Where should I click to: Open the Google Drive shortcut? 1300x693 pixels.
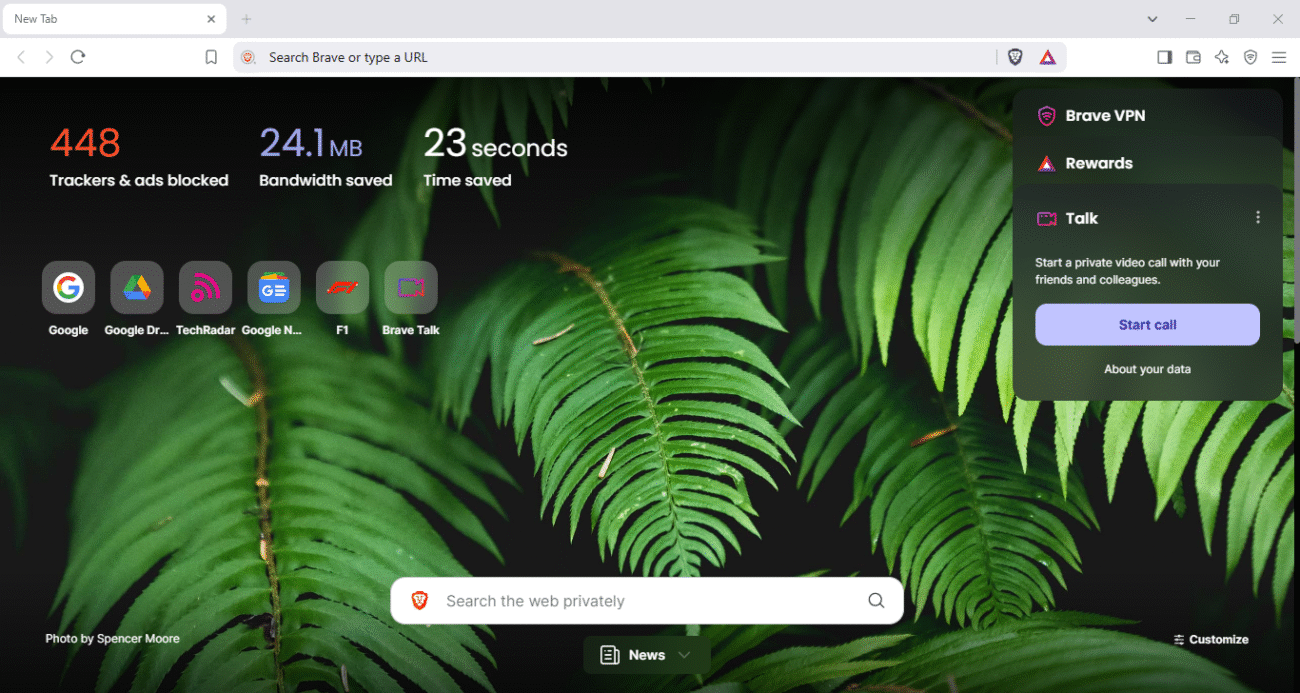click(137, 287)
